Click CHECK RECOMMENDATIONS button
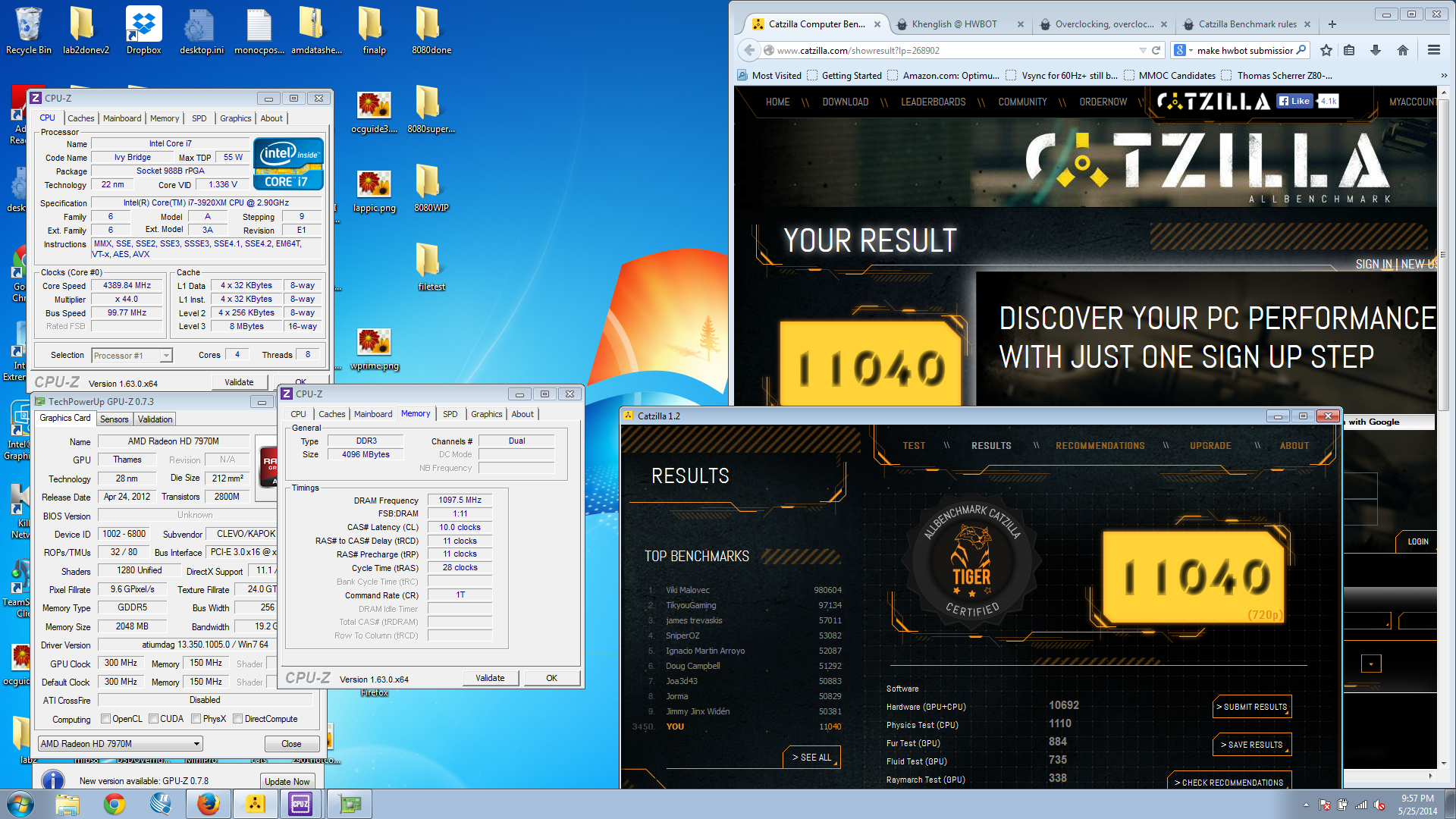The image size is (1456, 819). point(1228,782)
